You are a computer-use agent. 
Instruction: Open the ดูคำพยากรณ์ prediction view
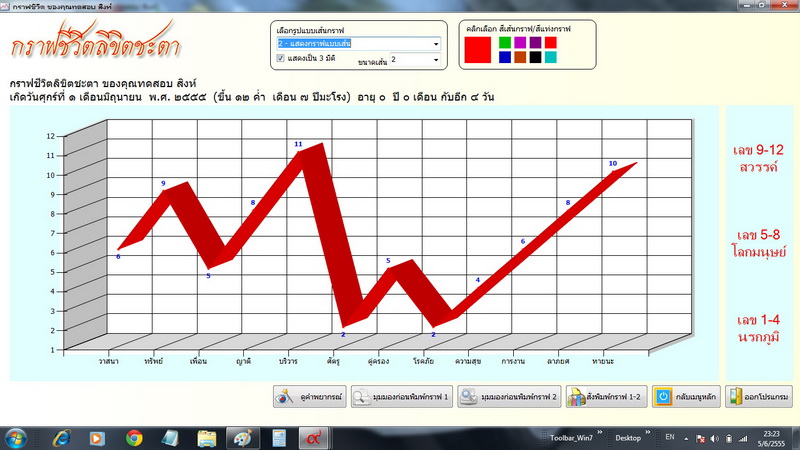coord(310,396)
